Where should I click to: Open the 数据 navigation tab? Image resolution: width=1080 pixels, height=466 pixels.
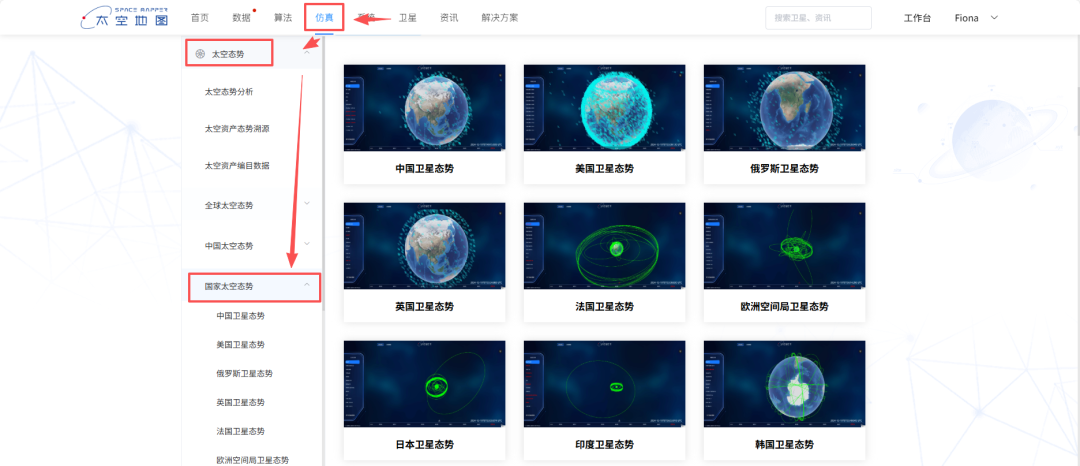tap(241, 18)
